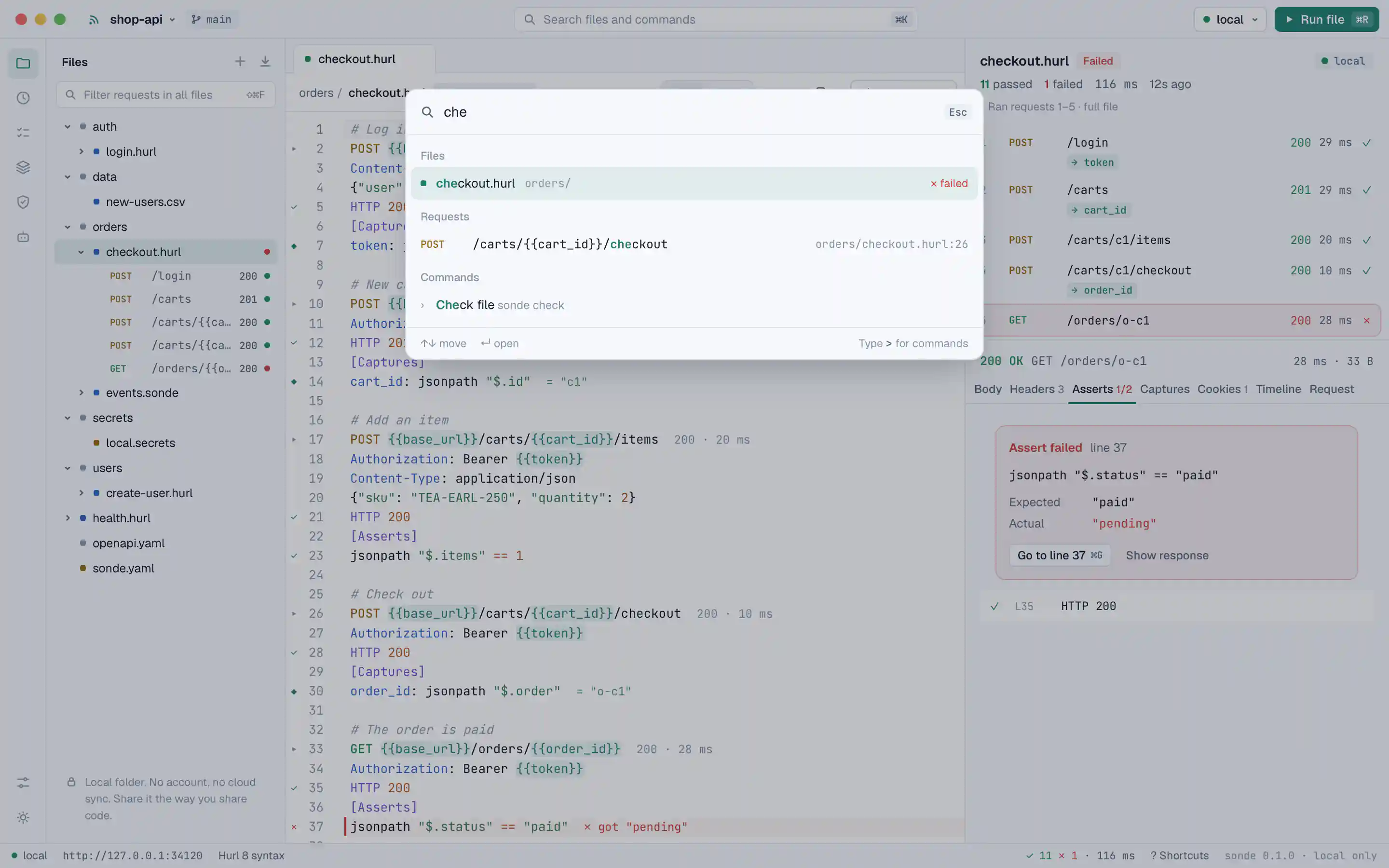Open the shop-api project dropdown

tap(142, 19)
